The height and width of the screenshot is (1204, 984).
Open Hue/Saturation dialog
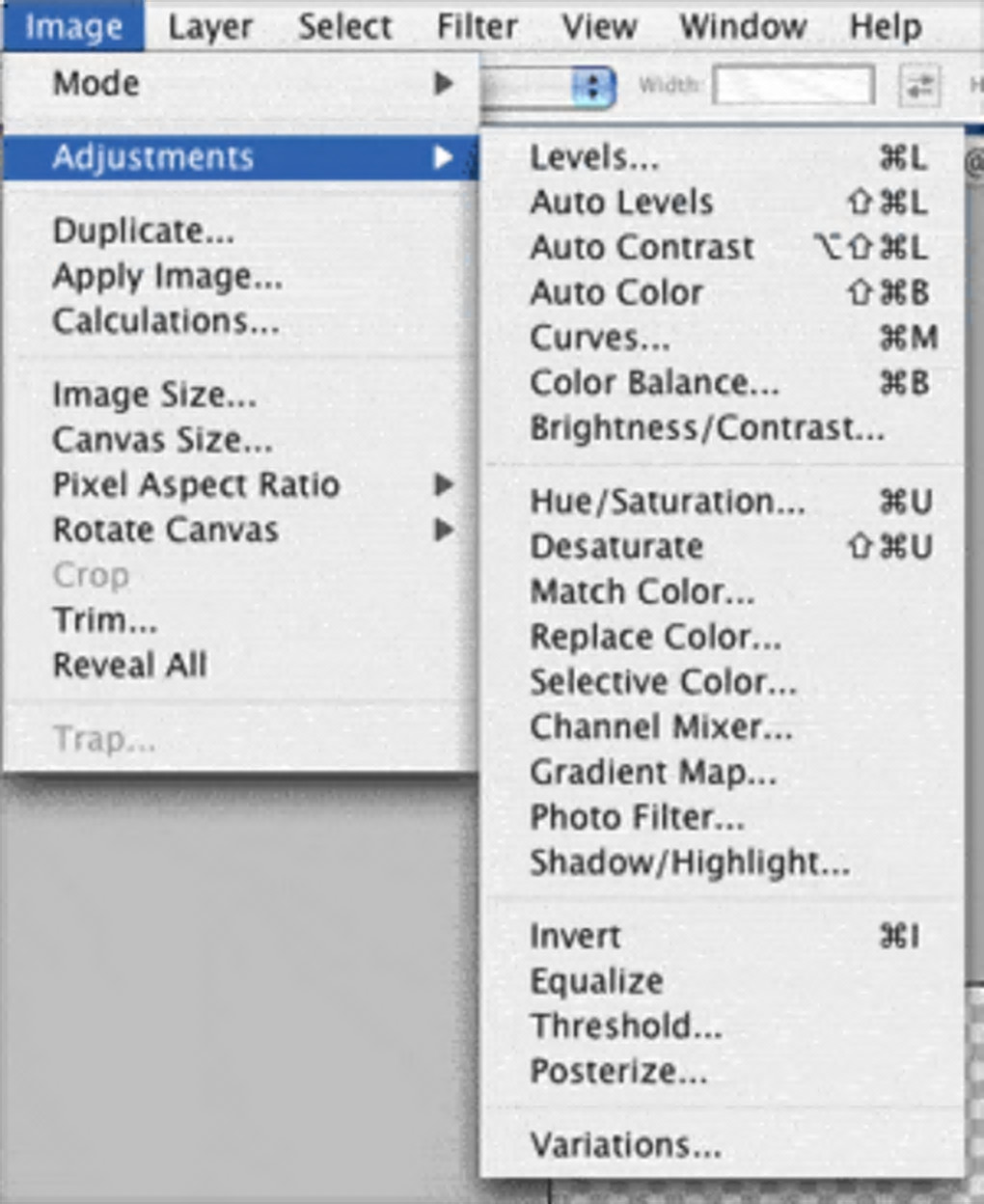pyautogui.click(x=667, y=502)
